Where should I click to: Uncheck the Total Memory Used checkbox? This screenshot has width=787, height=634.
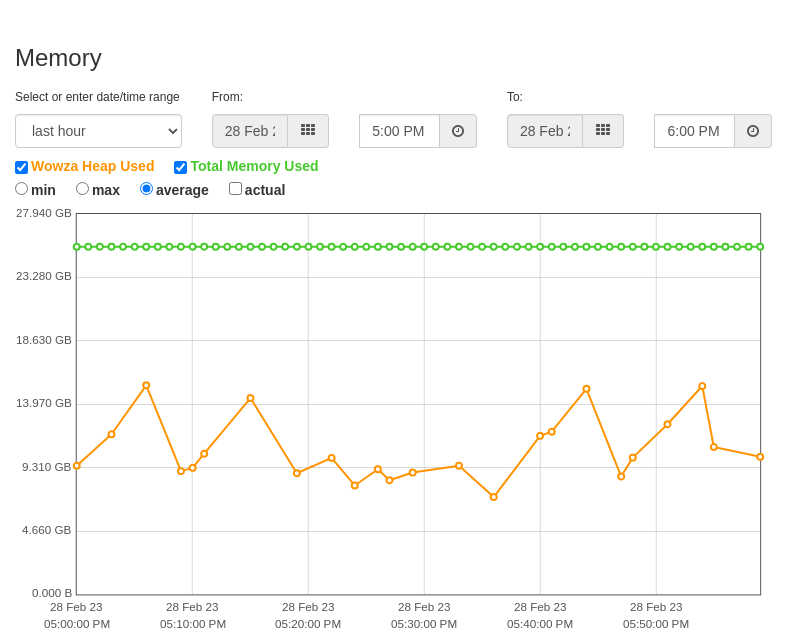[180, 167]
